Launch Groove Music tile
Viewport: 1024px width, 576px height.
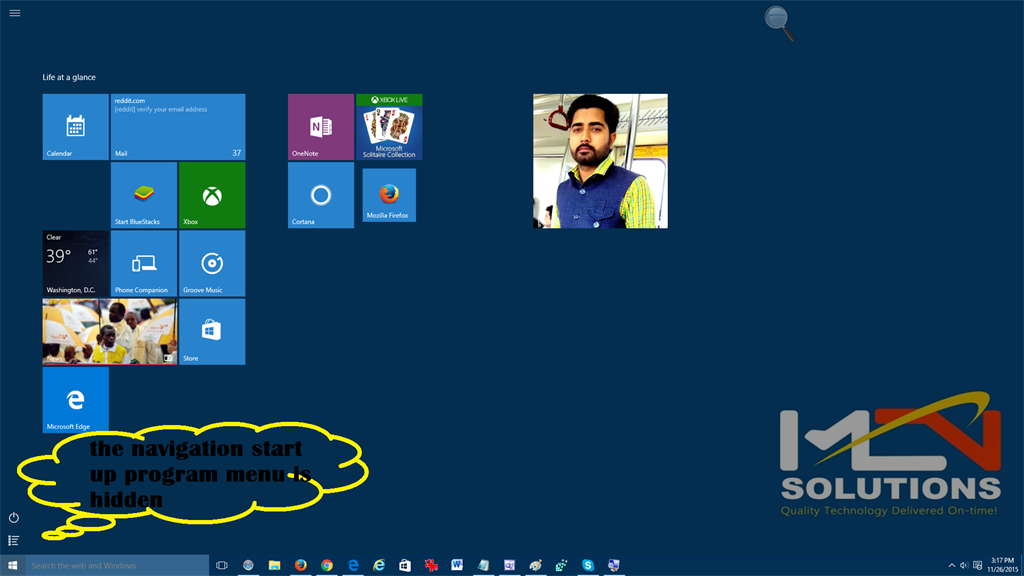212,263
